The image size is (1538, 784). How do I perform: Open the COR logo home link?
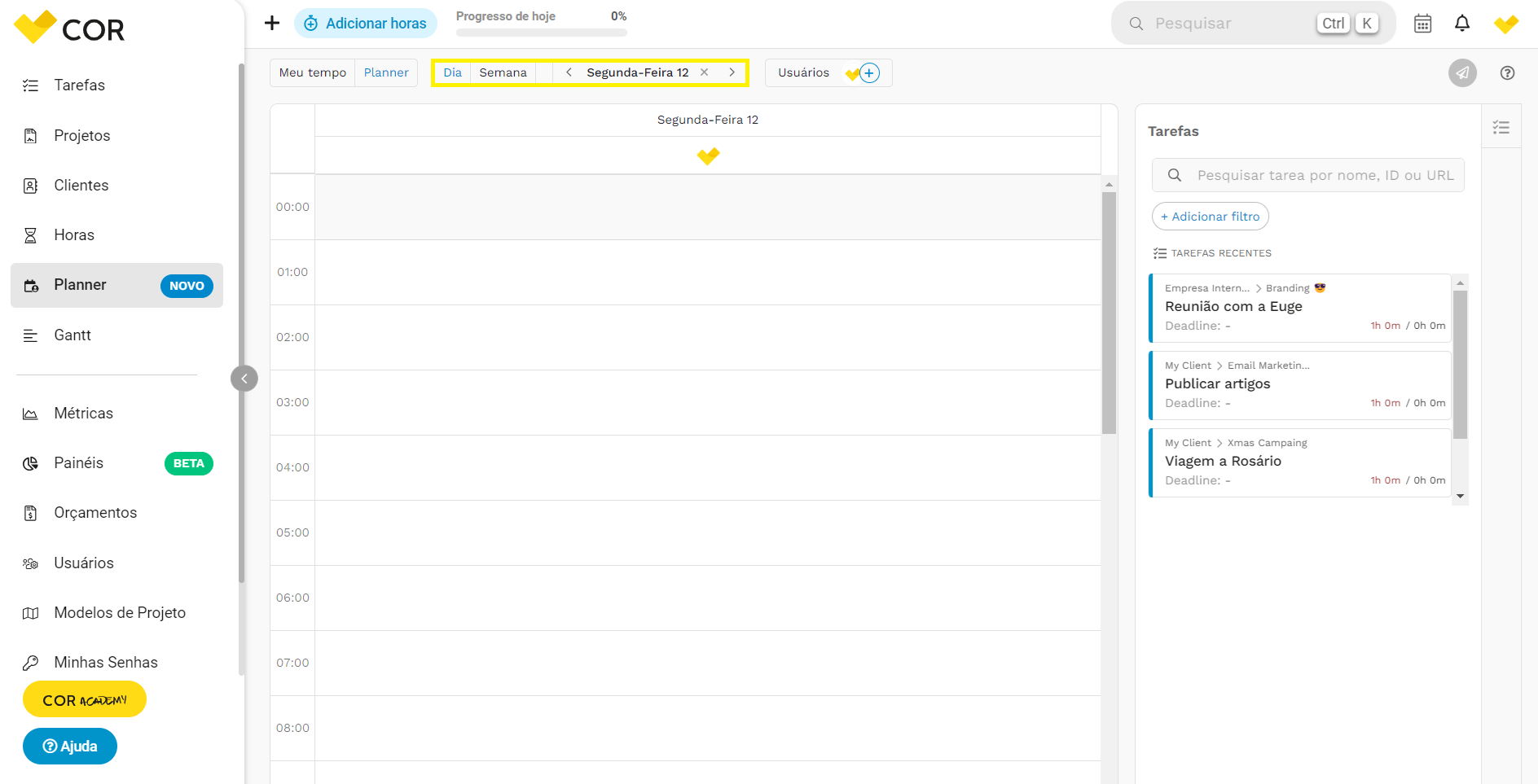[69, 28]
